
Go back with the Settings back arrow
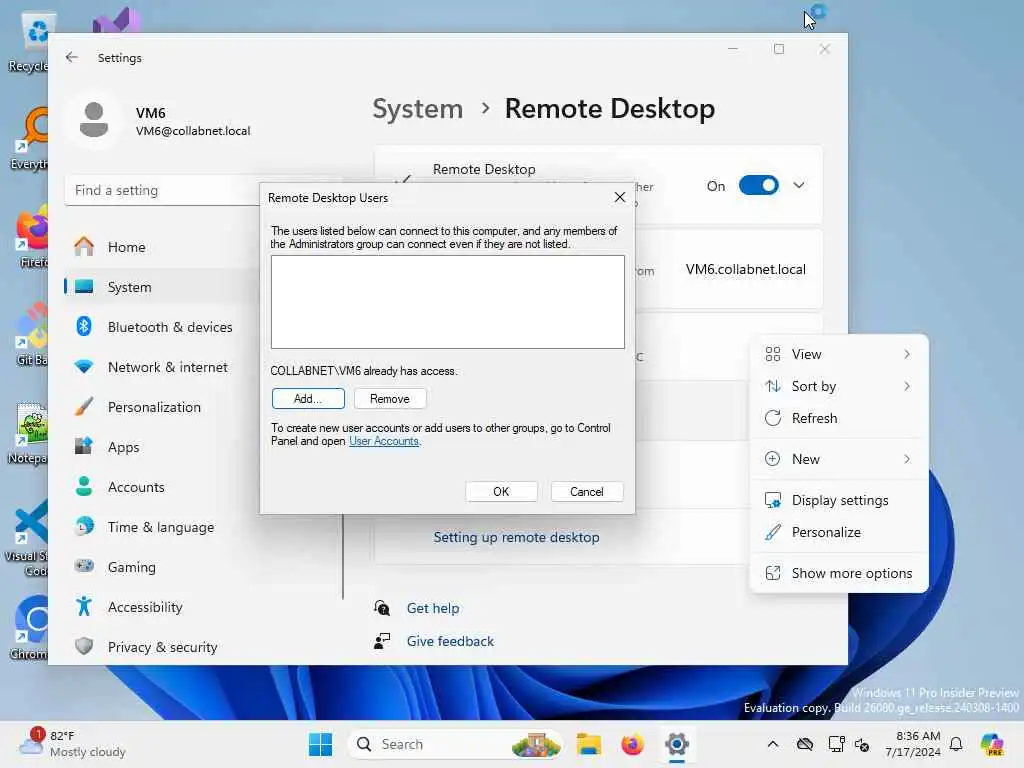pos(72,57)
